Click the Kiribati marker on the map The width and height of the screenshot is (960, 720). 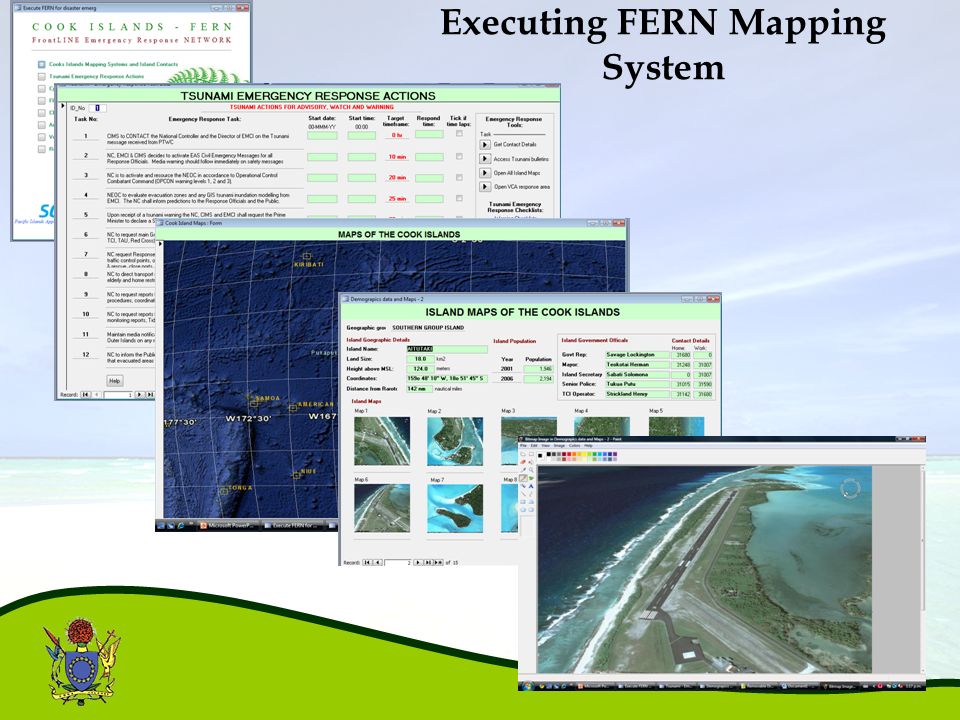click(x=307, y=256)
